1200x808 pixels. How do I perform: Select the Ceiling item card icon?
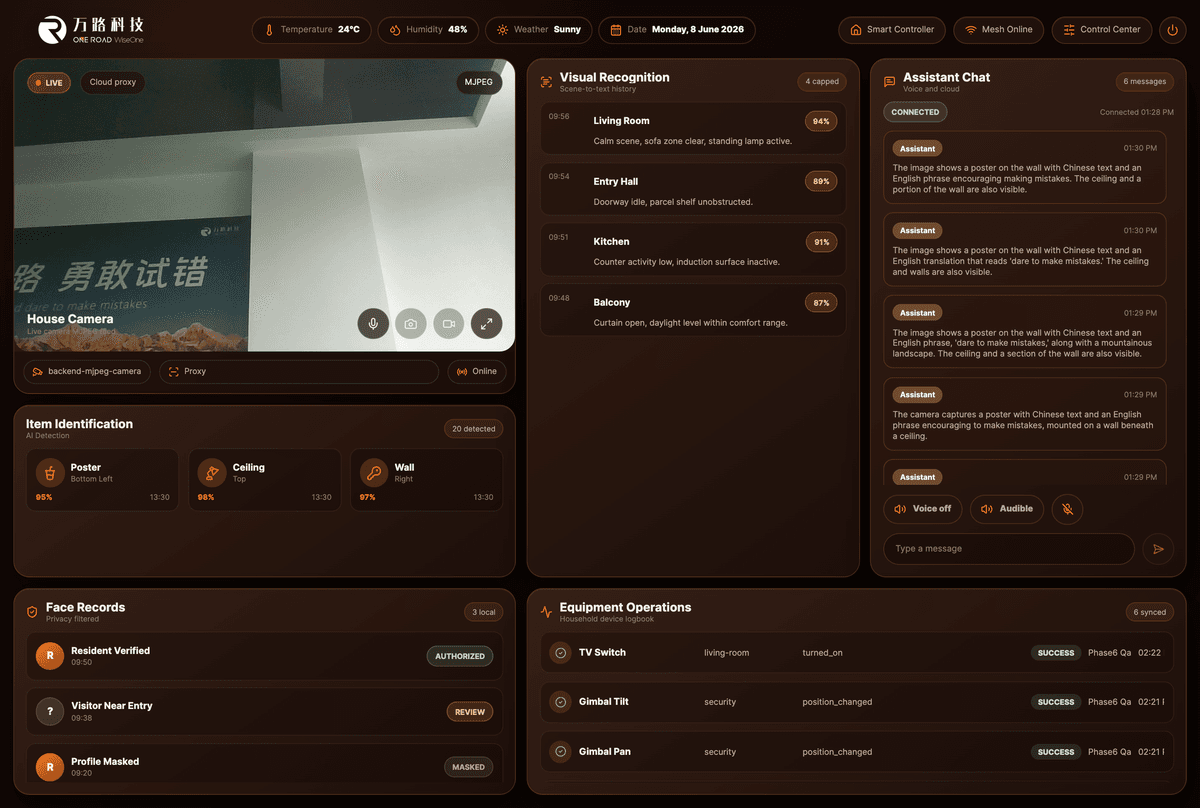211,472
